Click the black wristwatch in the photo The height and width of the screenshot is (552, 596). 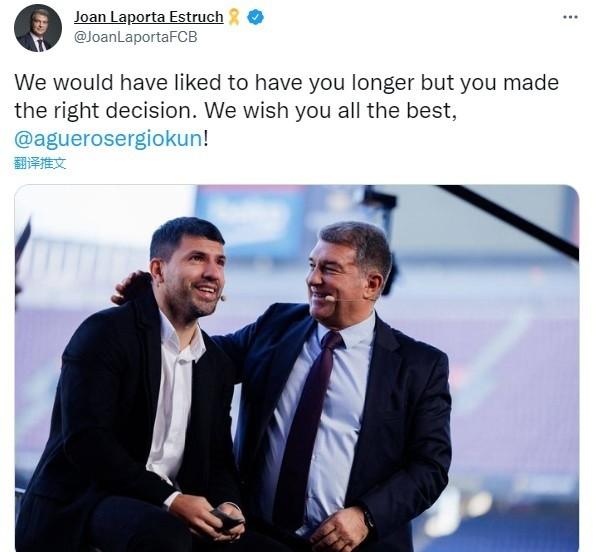pyautogui.click(x=368, y=521)
